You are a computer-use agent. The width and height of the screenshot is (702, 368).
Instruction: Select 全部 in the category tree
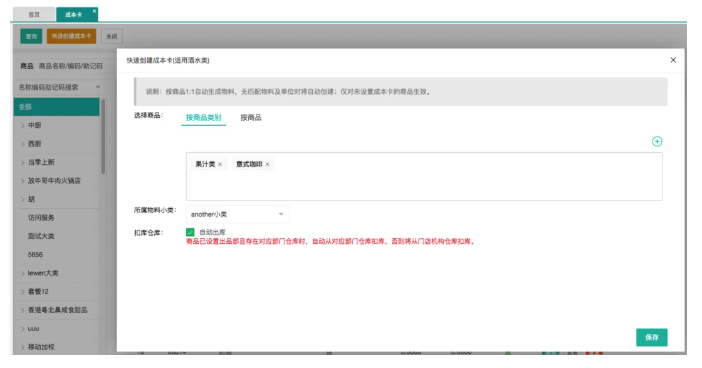pos(56,107)
